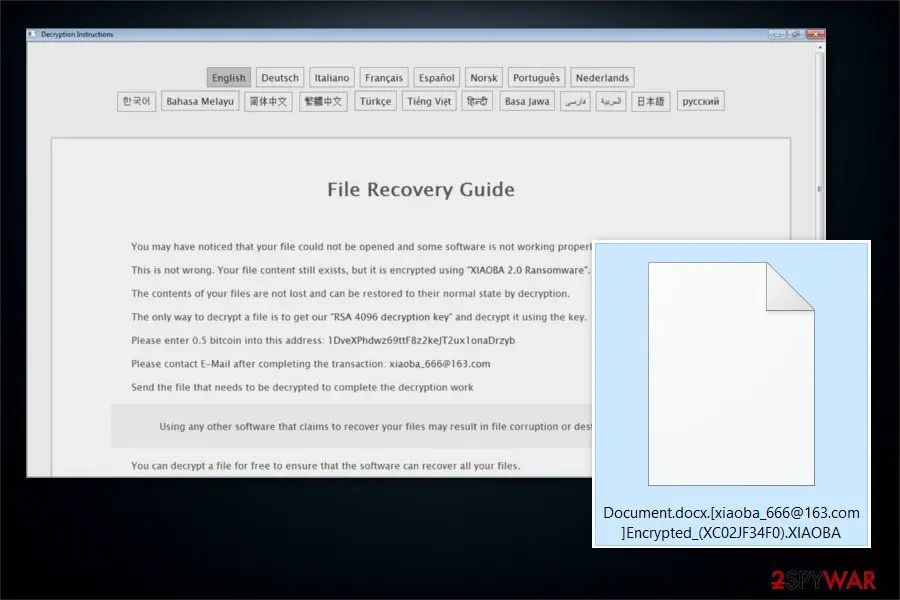900x600 pixels.
Task: Maximize the Decryption Instructions window
Action: tap(796, 34)
